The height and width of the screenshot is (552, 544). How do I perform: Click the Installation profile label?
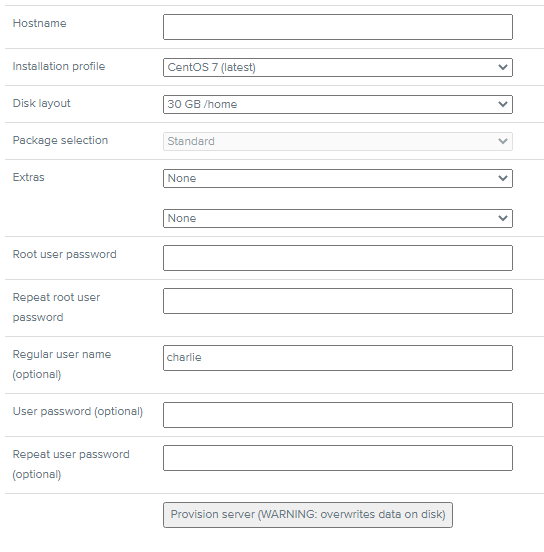point(59,67)
